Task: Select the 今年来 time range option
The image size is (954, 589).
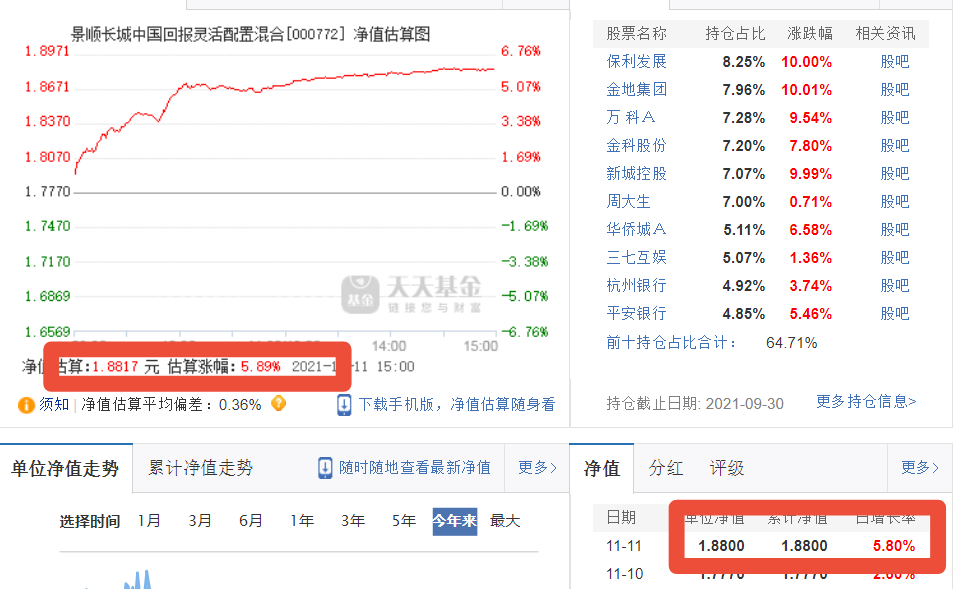Action: point(454,521)
